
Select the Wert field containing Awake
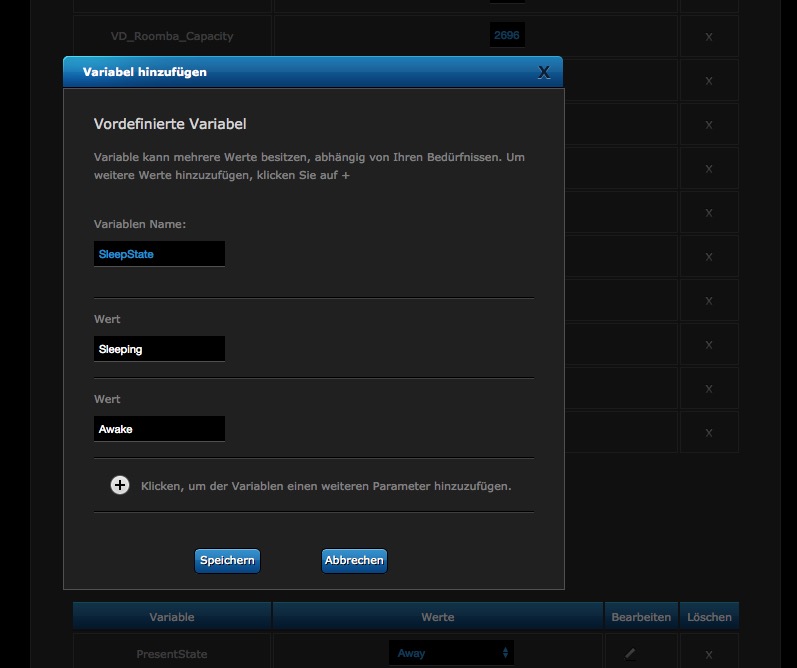159,429
